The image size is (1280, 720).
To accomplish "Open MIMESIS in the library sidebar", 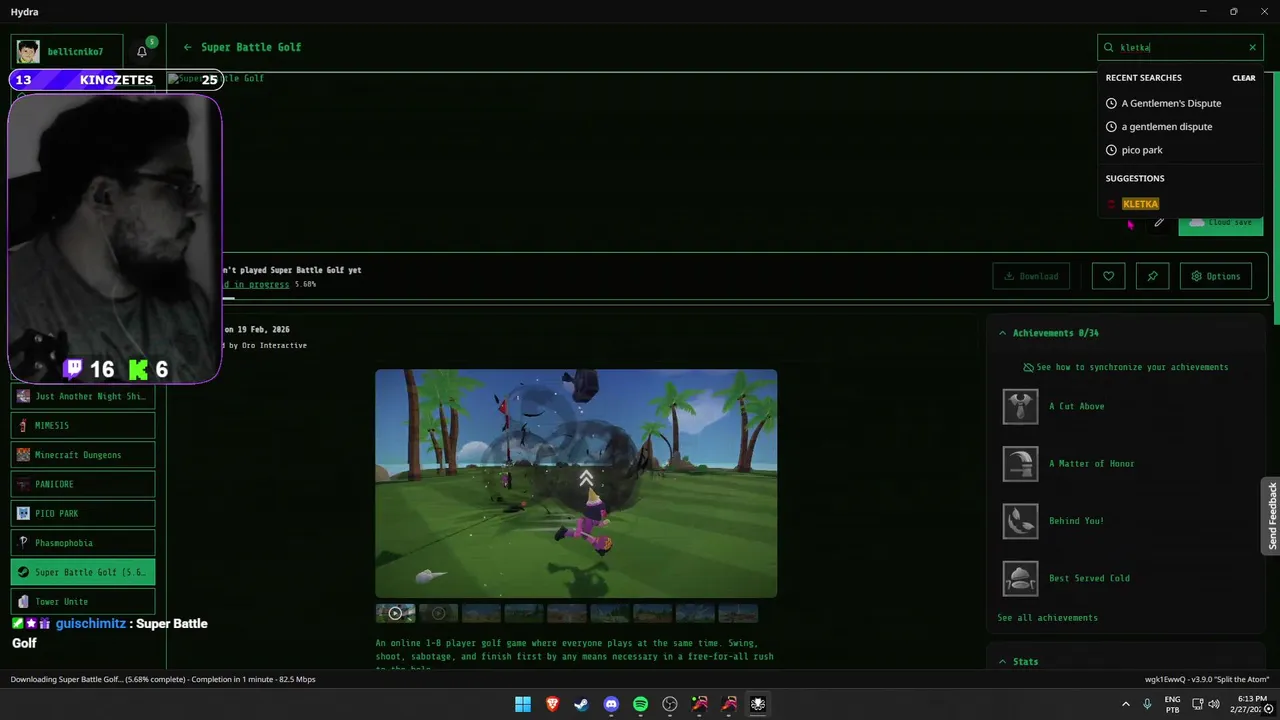I will [x=83, y=425].
